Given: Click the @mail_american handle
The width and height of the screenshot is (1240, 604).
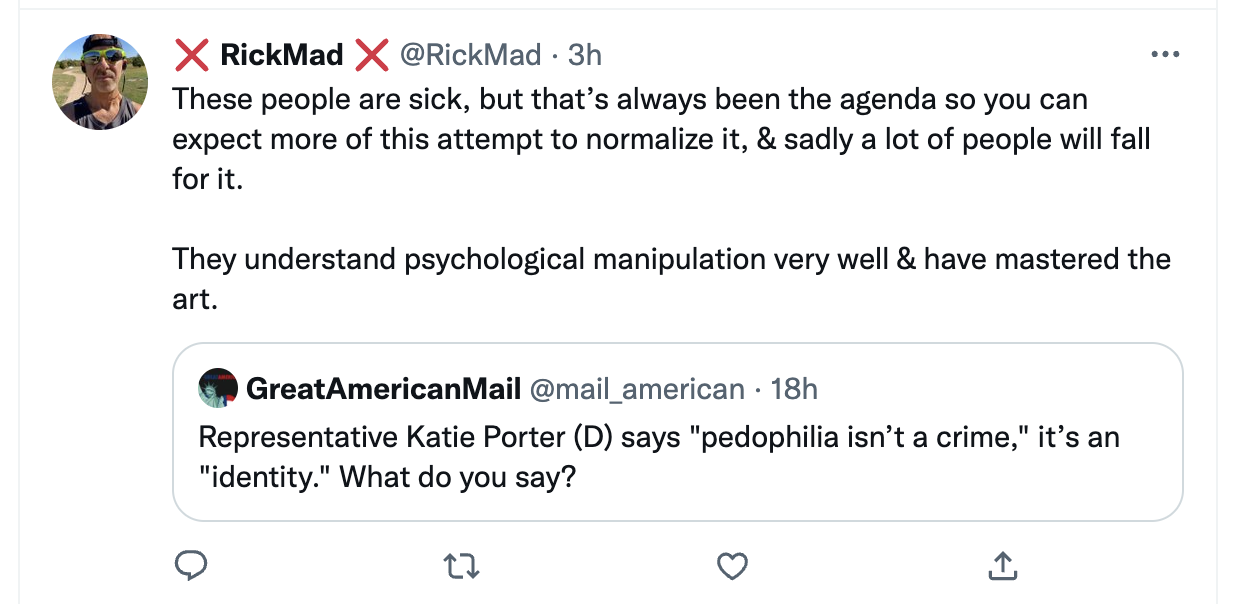Looking at the screenshot, I should click(x=636, y=388).
